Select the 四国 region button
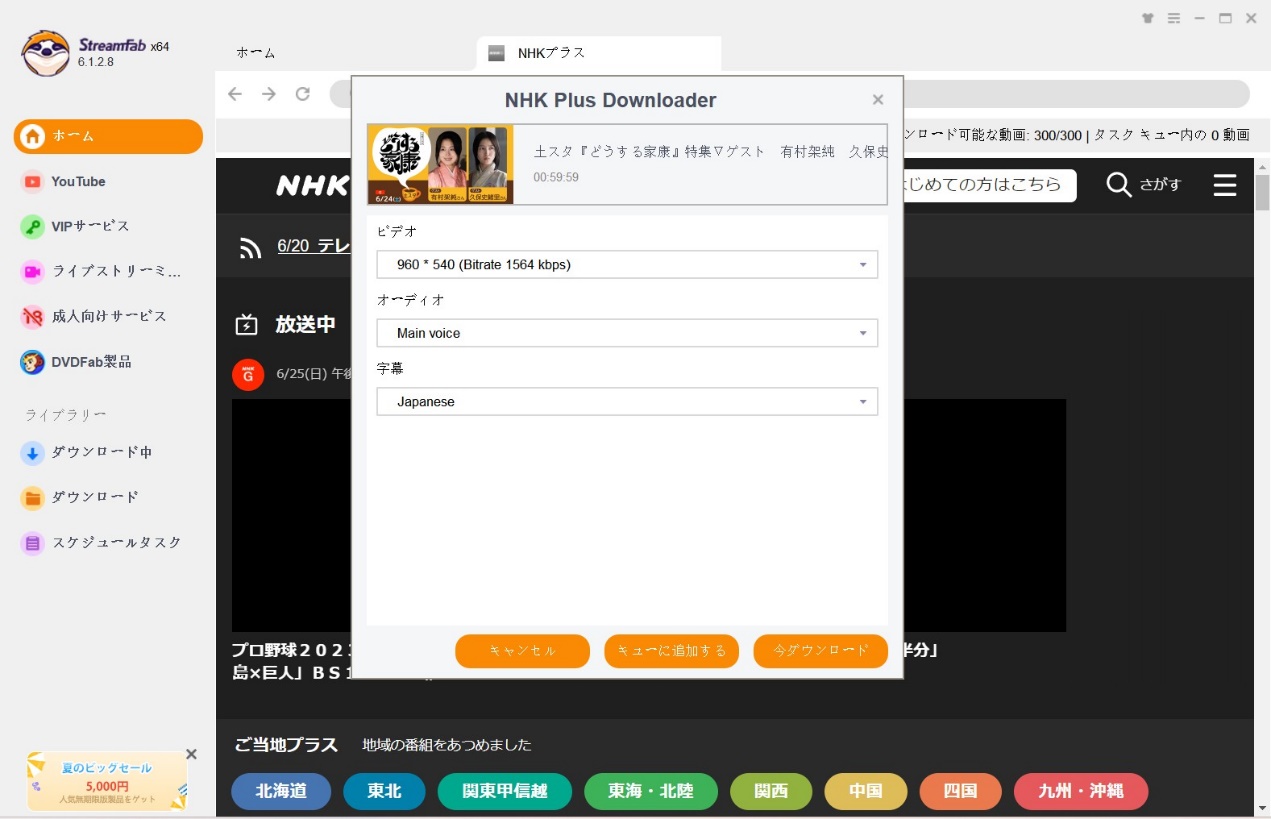 961,791
